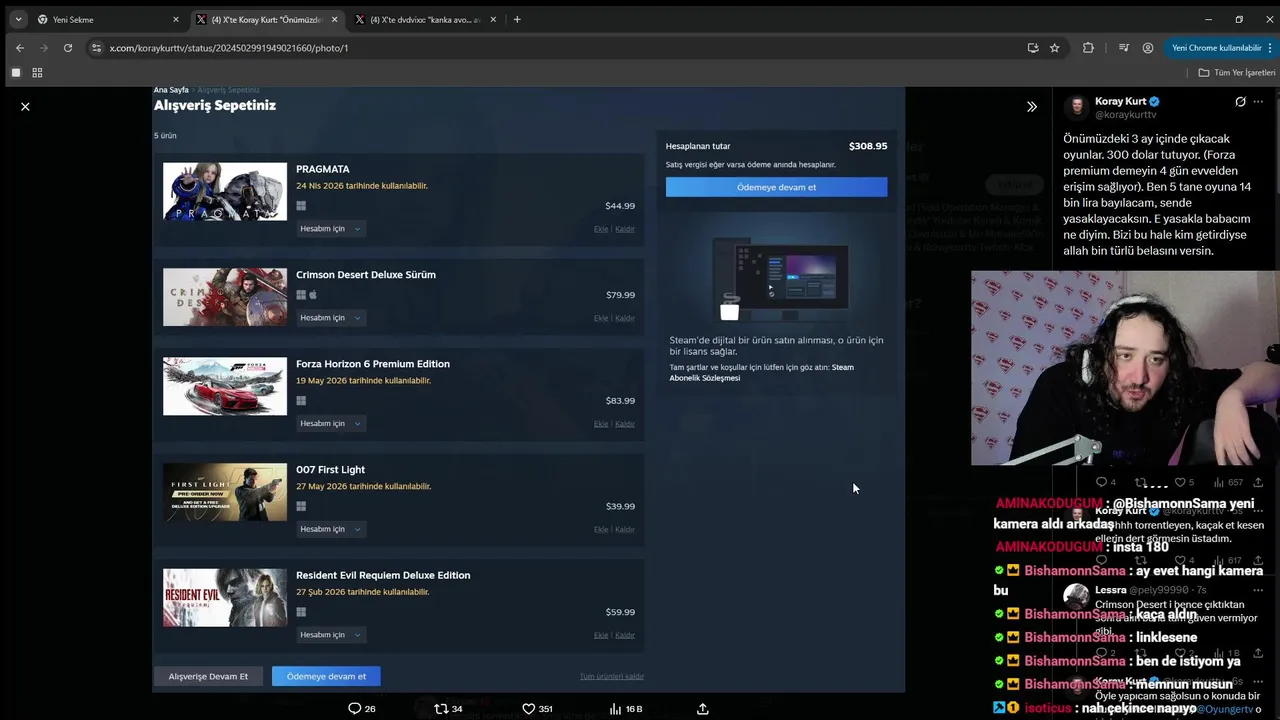Click Kaldır for Forza Horizon 6 Premium

click(625, 424)
